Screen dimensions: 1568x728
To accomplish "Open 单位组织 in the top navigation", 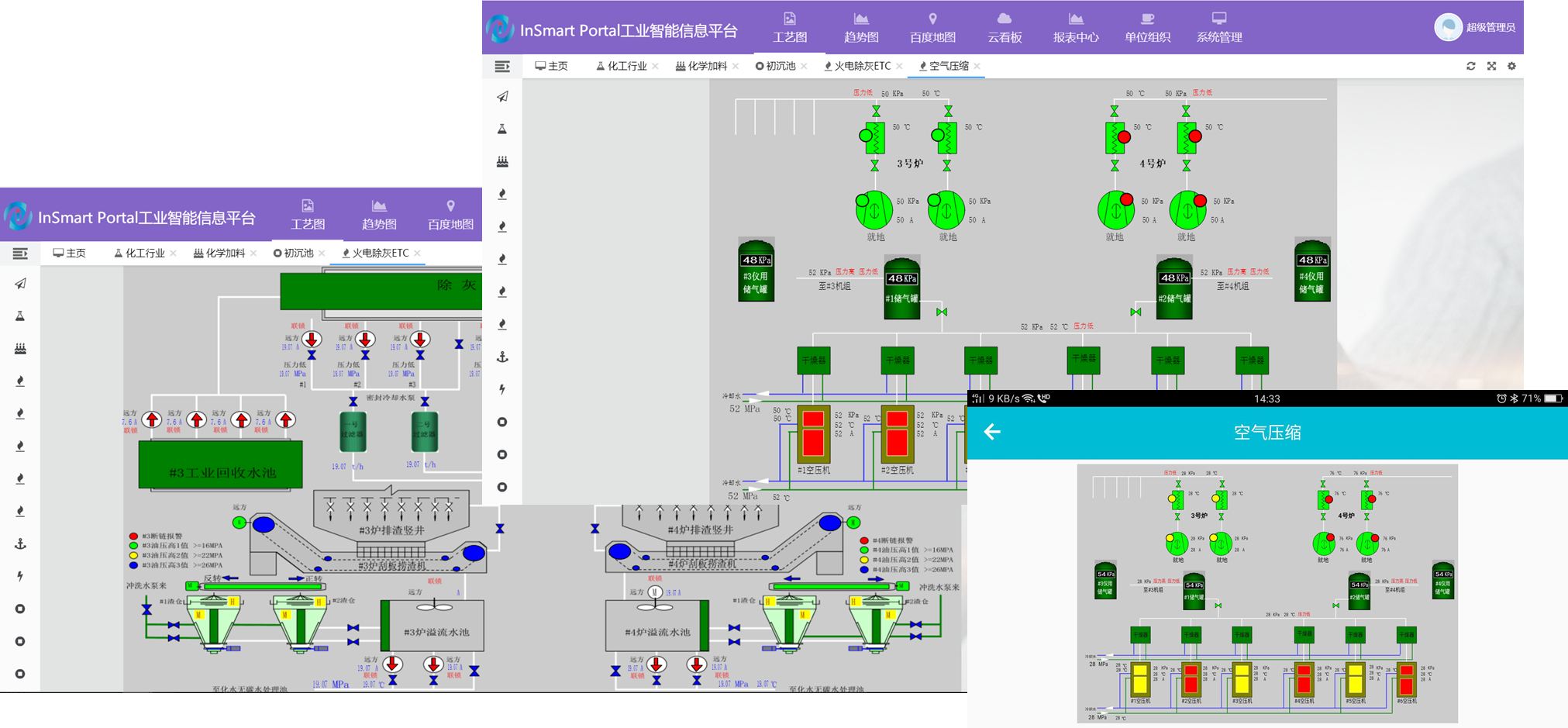I will [1147, 27].
